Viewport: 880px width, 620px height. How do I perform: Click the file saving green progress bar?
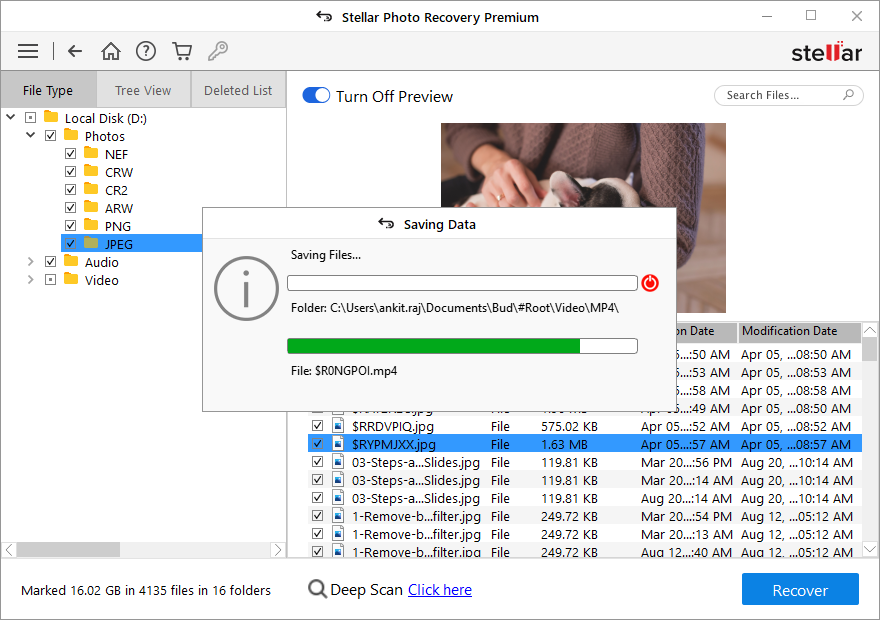(x=462, y=346)
